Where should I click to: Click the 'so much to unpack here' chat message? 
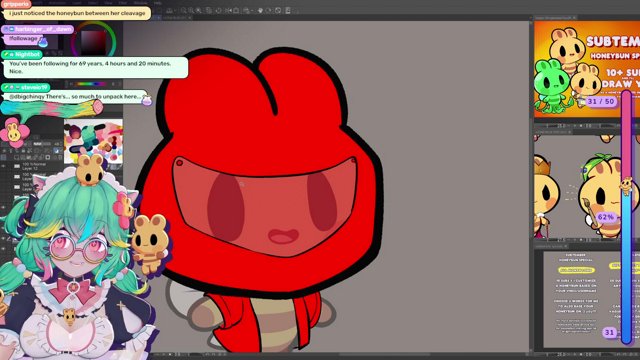point(75,97)
